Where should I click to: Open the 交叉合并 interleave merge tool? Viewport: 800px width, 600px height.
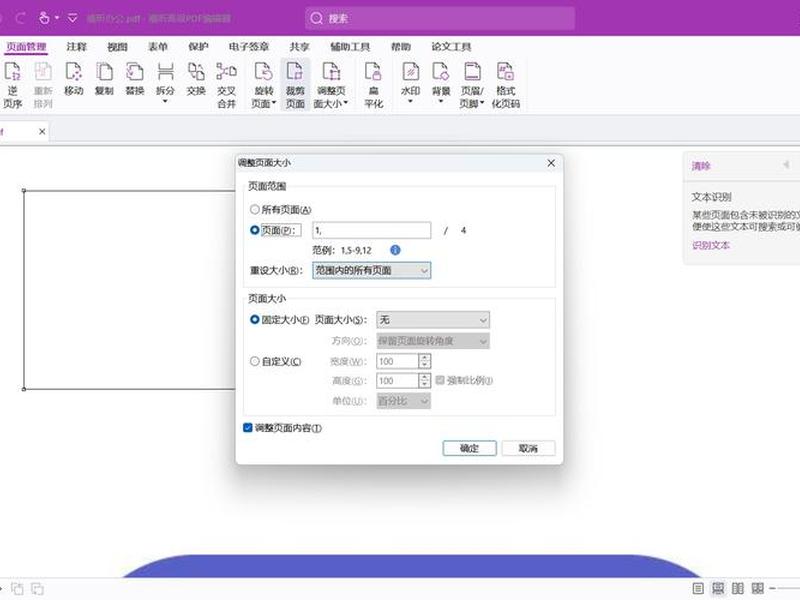[x=227, y=84]
